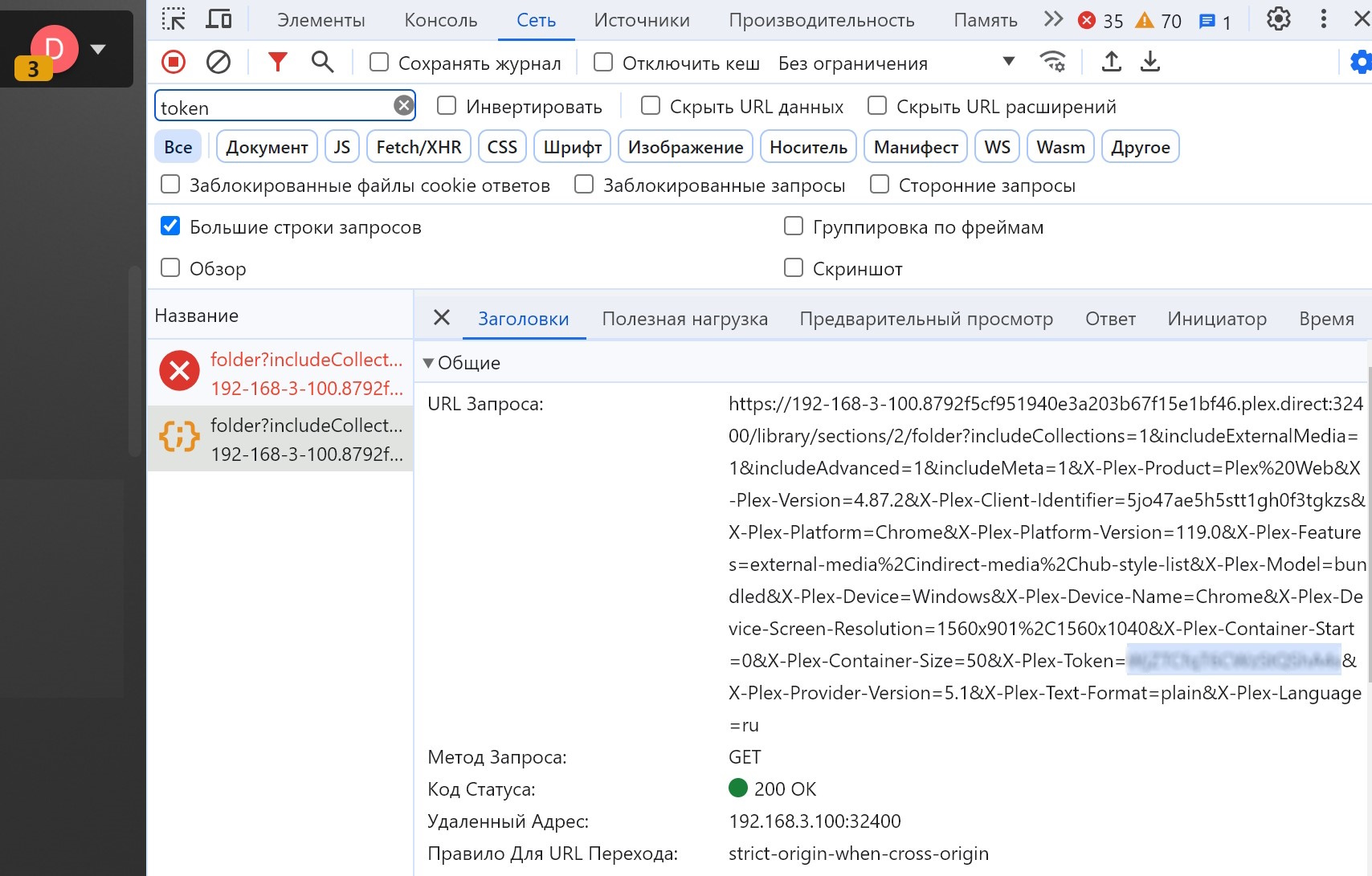Enable the Обзор checkbox
The width and height of the screenshot is (1372, 876).
click(170, 267)
